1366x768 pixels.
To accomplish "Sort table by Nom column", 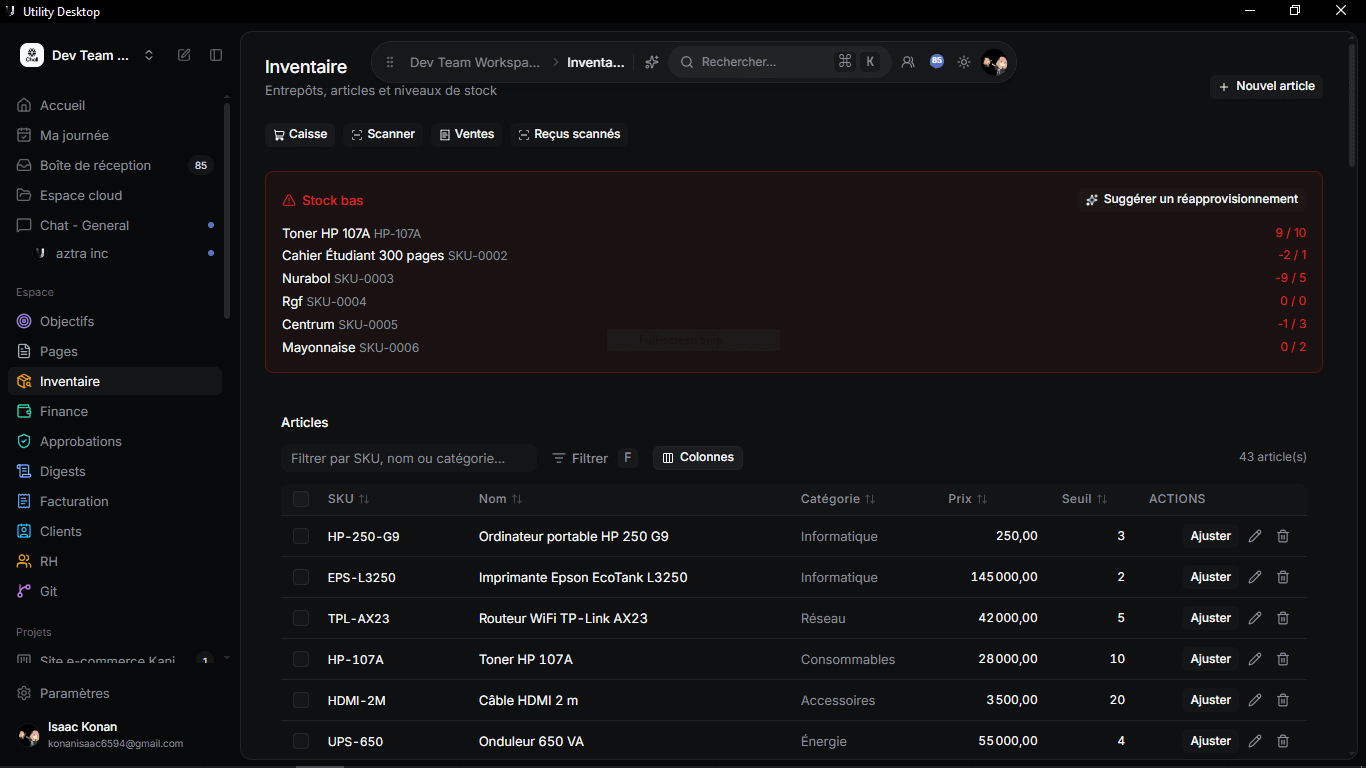I will click(500, 498).
